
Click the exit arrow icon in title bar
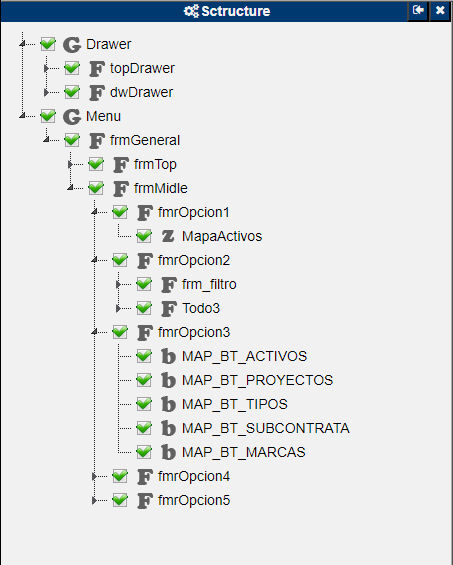[x=418, y=10]
